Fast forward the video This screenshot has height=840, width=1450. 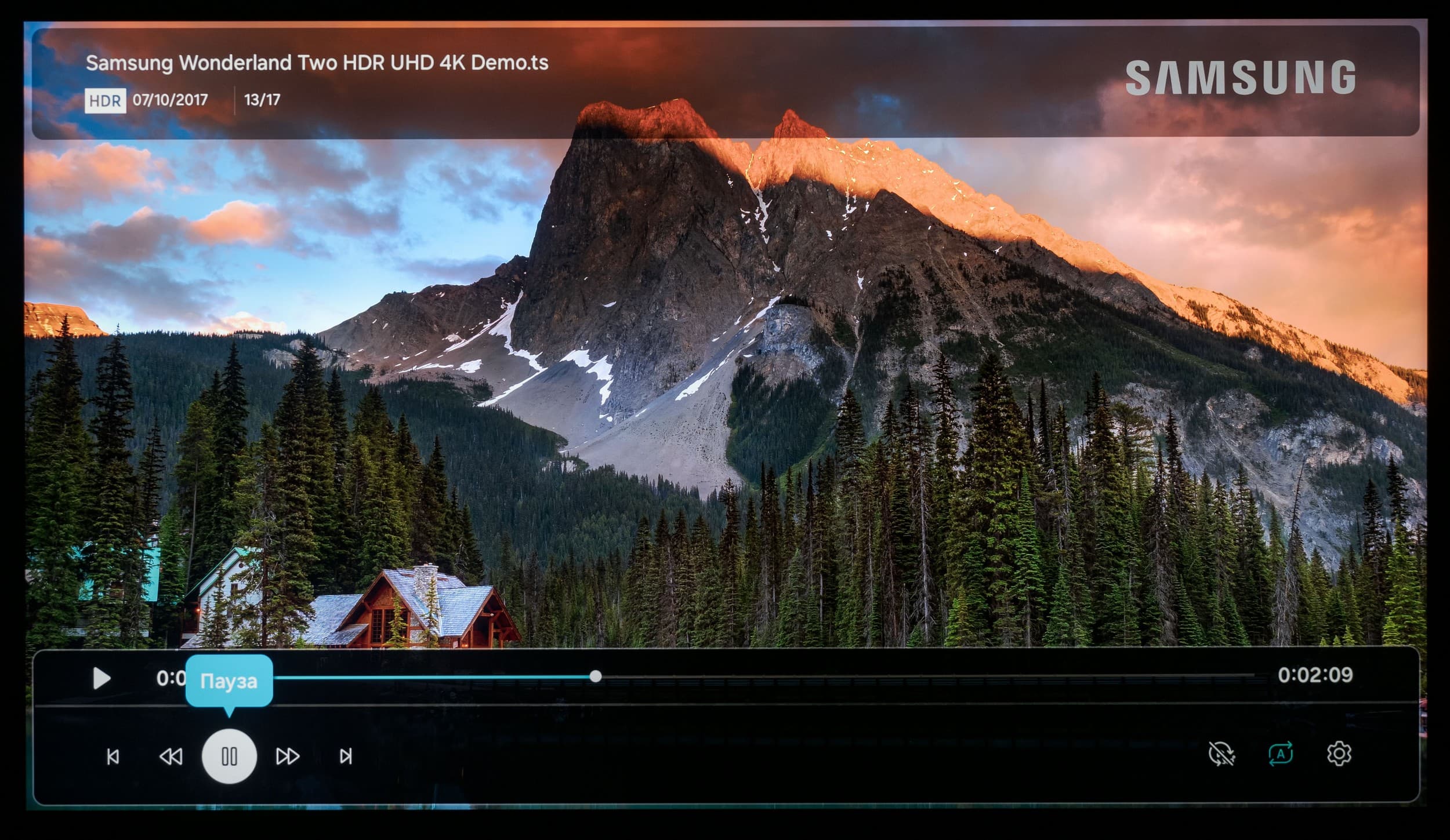pos(288,757)
